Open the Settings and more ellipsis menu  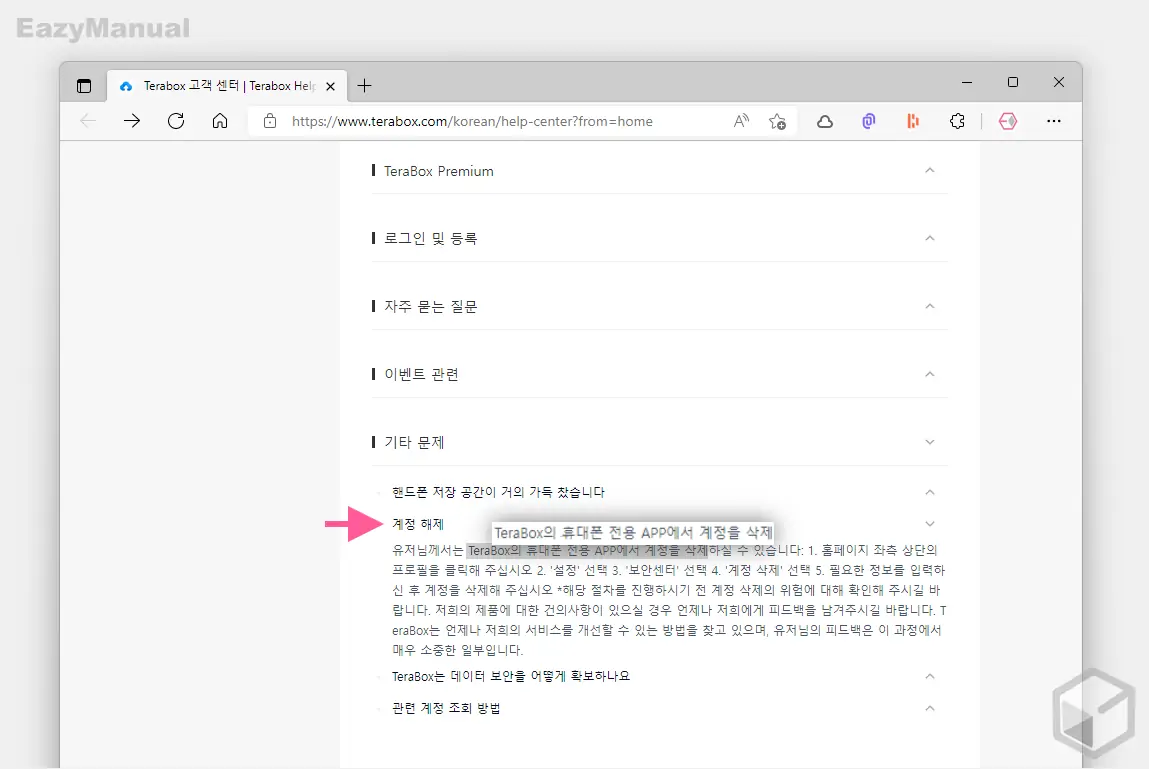point(1054,121)
